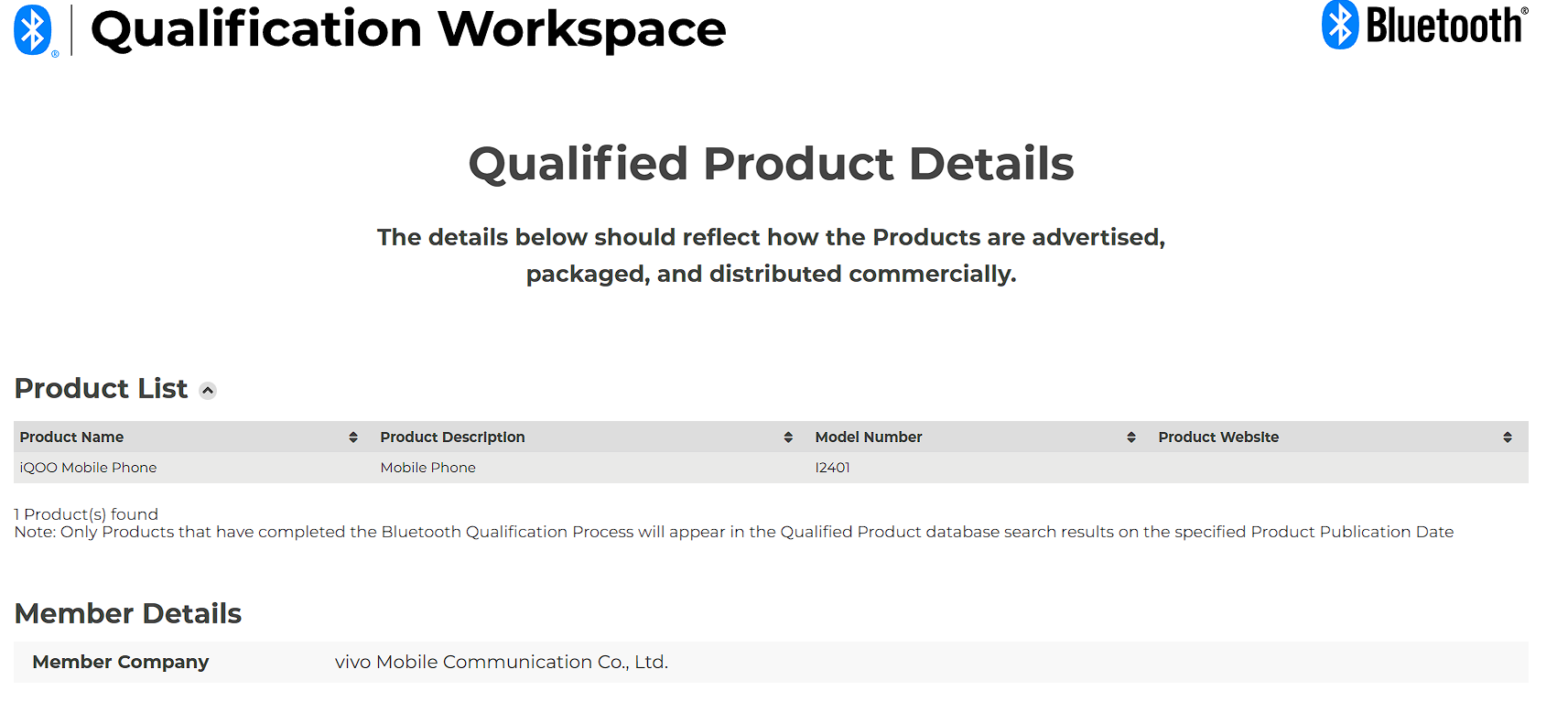
Task: Click the Qualified Product Details heading
Action: pyautogui.click(x=771, y=165)
